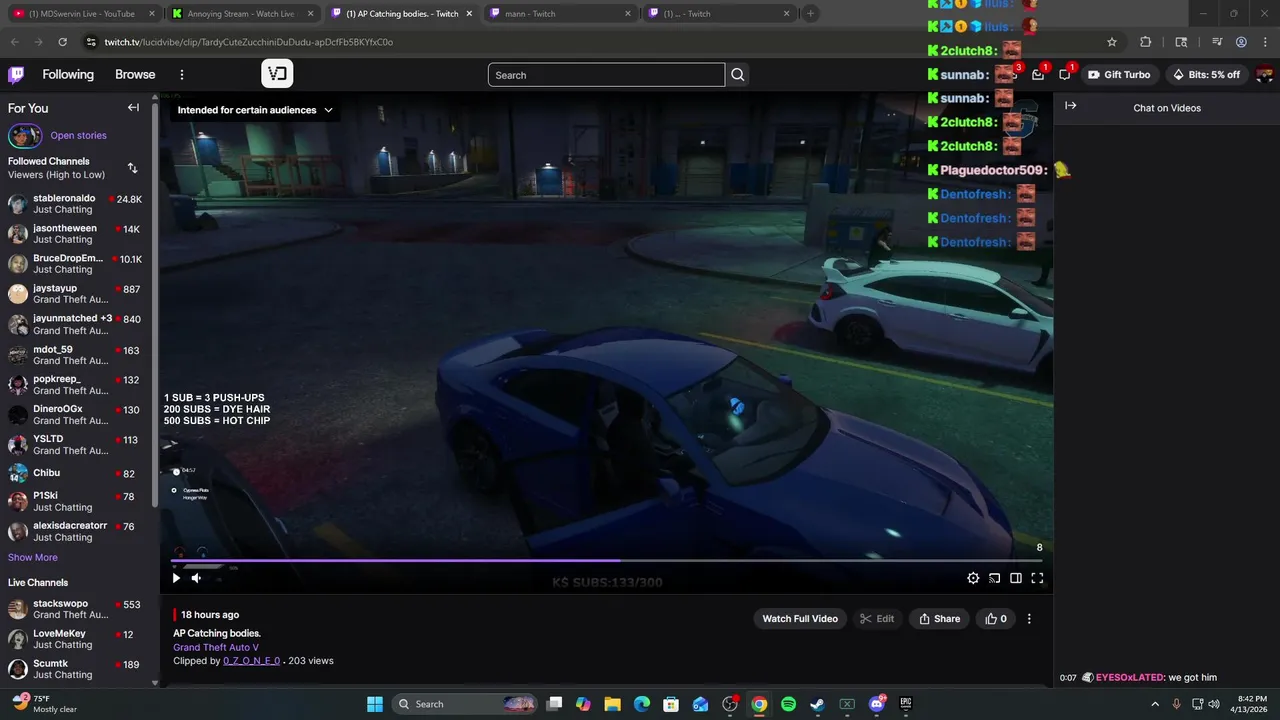The width and height of the screenshot is (1280, 720).
Task: Open jaystayup channel in sidebar
Action: coord(75,294)
